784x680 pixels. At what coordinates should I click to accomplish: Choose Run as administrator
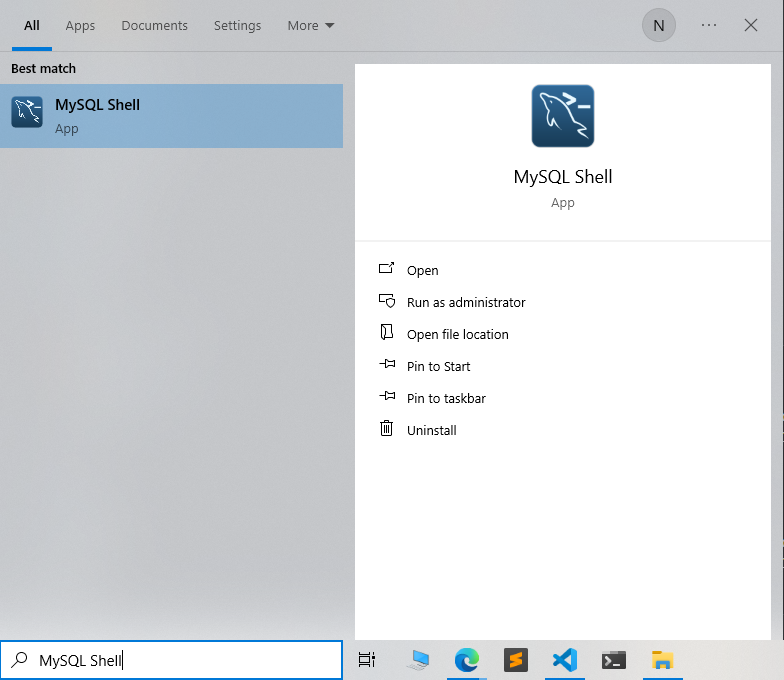(466, 302)
